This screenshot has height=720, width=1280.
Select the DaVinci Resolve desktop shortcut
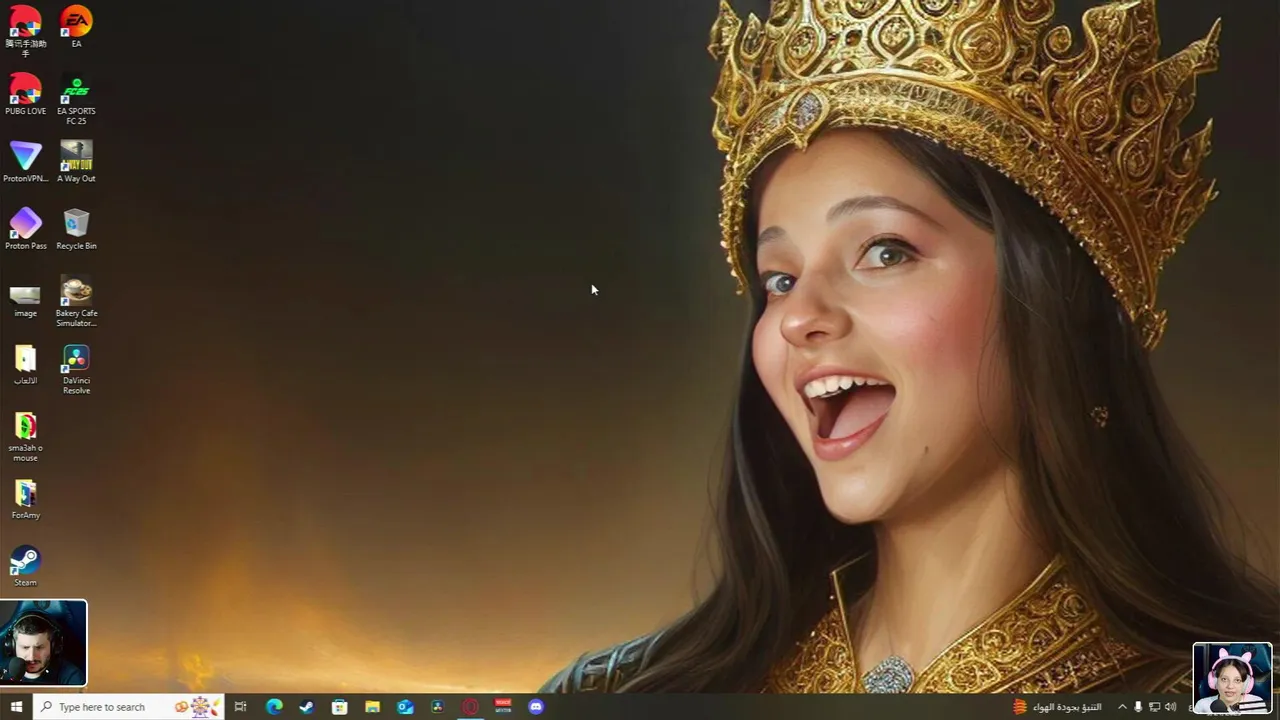coord(76,369)
